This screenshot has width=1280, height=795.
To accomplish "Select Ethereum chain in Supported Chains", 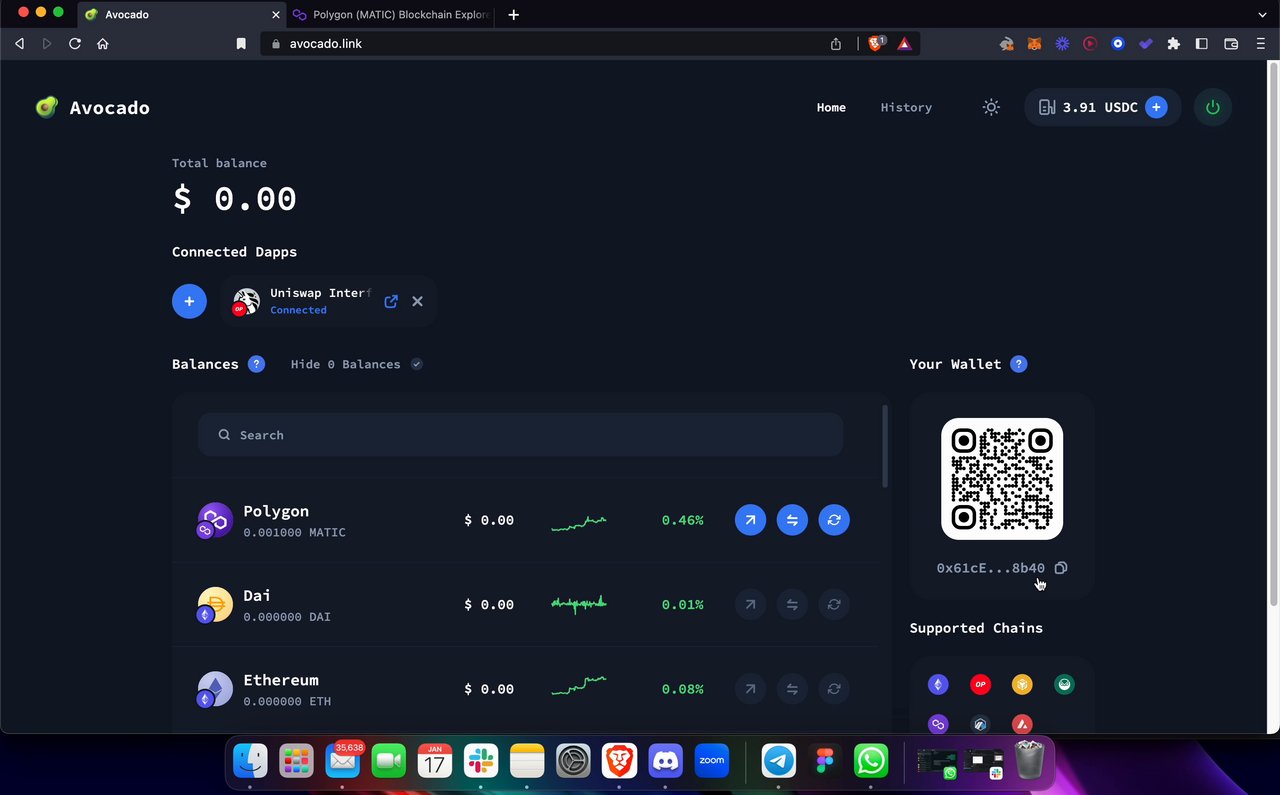I will 938,684.
